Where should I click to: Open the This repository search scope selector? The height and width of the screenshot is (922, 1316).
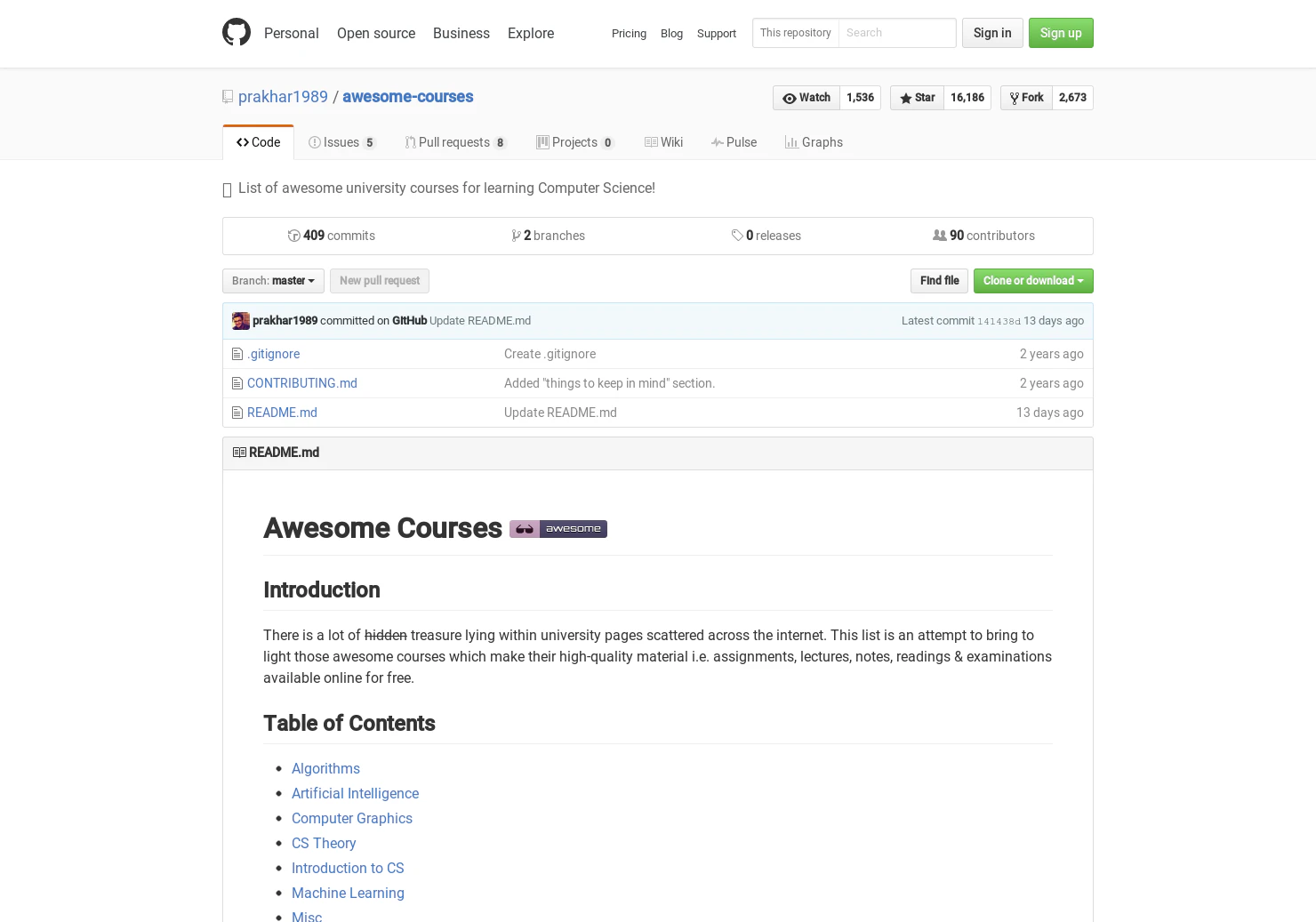(x=796, y=33)
